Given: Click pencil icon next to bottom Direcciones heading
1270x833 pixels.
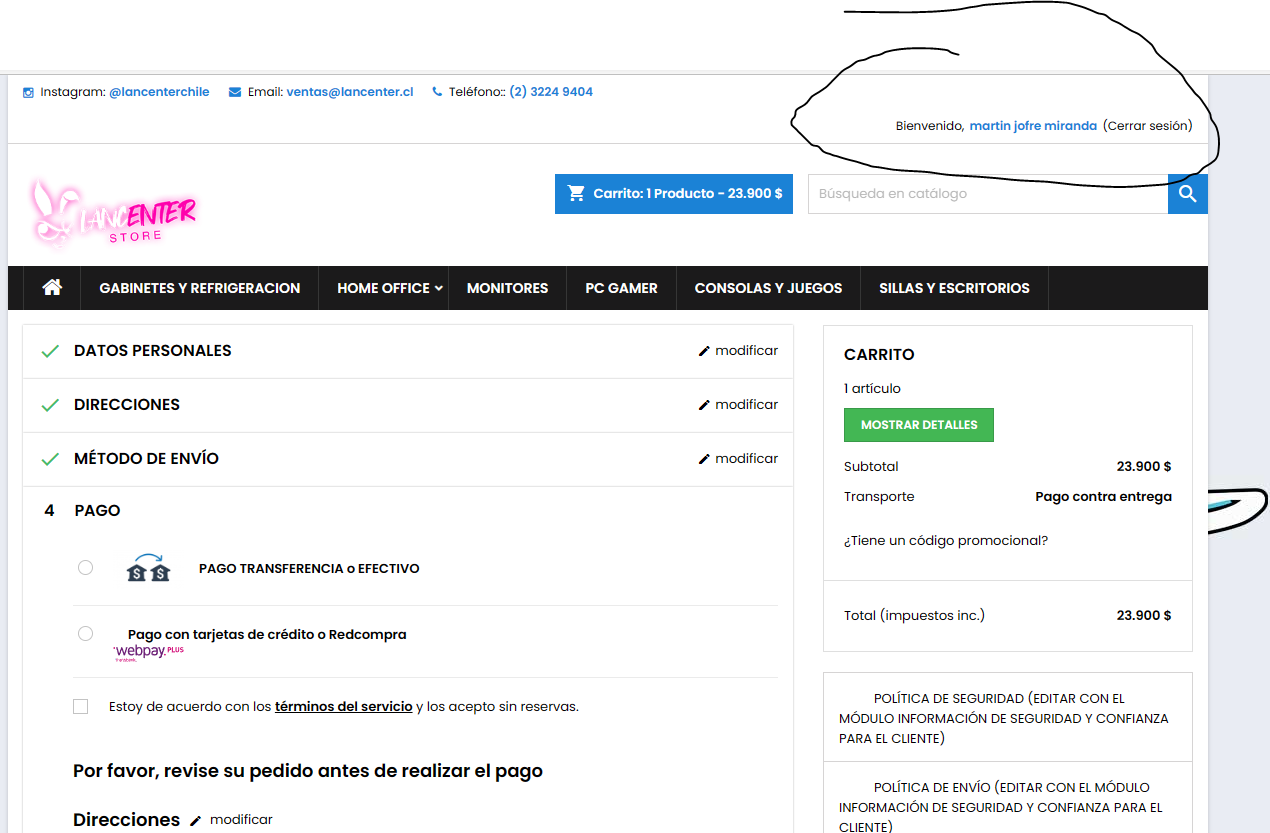Looking at the screenshot, I should point(196,820).
